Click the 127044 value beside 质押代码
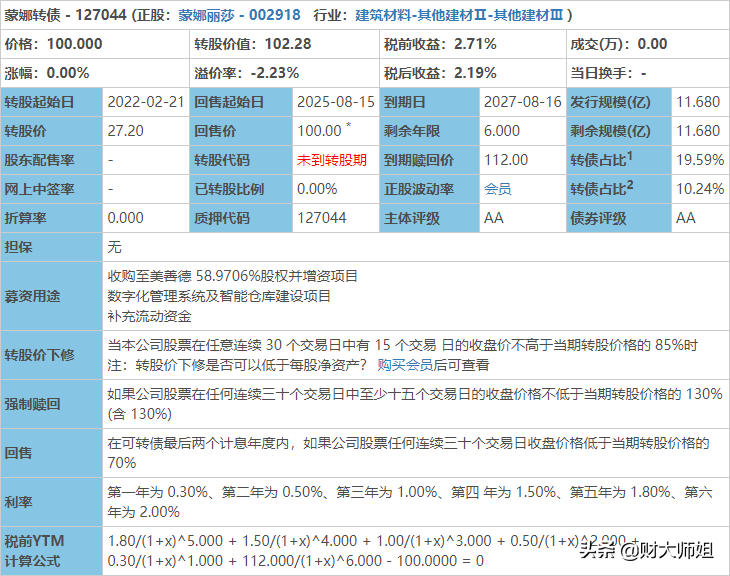 pyautogui.click(x=322, y=218)
